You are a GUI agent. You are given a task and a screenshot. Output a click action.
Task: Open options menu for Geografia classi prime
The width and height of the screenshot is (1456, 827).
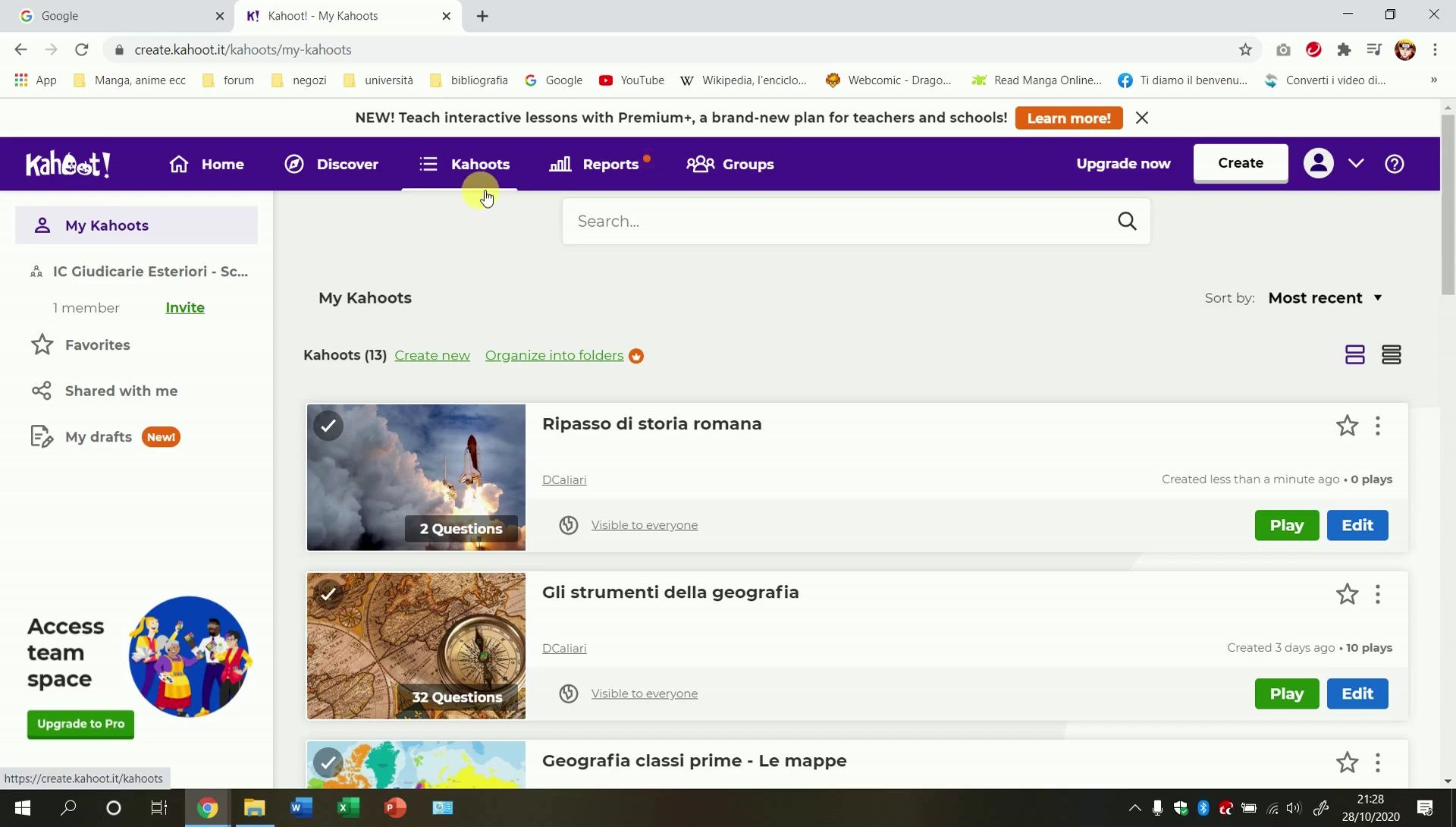[x=1378, y=763]
